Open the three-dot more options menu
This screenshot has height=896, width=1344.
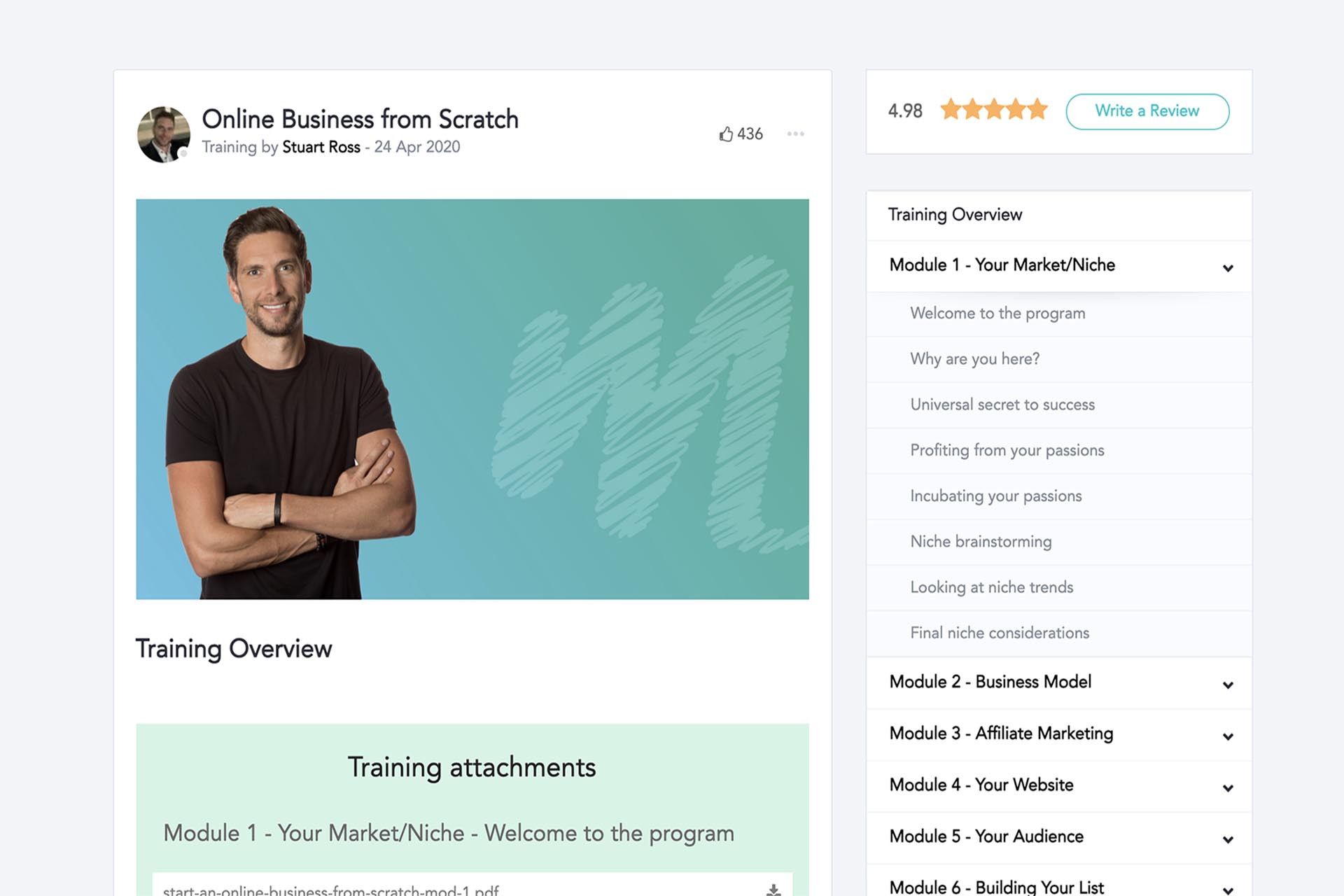(795, 134)
